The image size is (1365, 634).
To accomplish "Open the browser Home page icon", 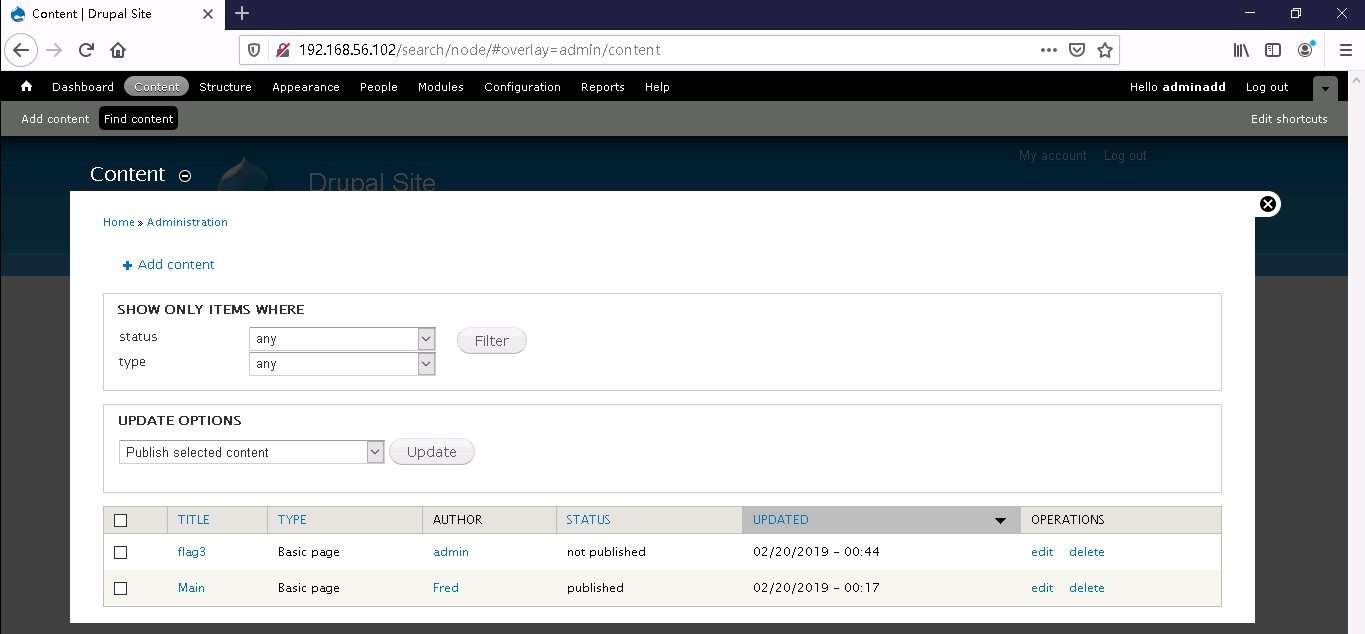I will pos(118,50).
